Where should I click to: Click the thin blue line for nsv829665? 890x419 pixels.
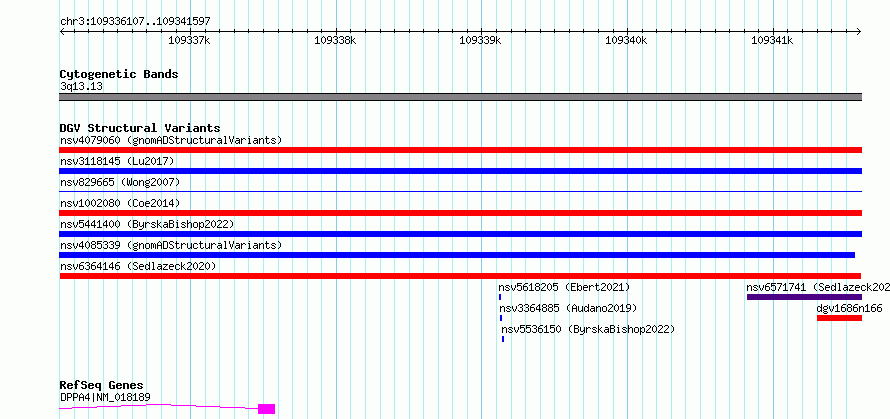click(x=460, y=191)
